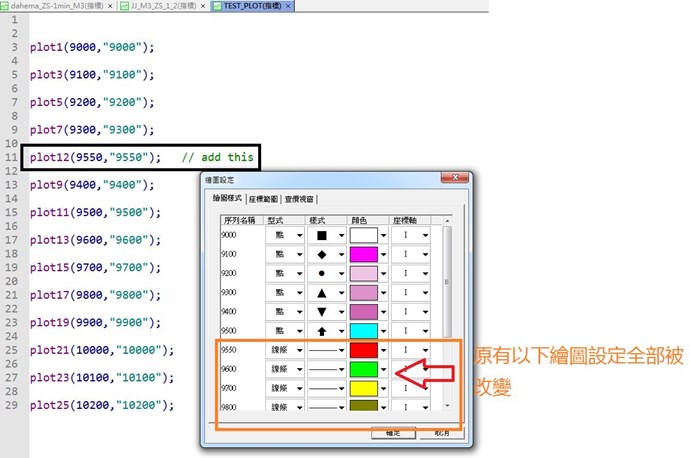Select the TEST_PLOT editor tab
The image size is (690, 458).
pyautogui.click(x=252, y=6)
